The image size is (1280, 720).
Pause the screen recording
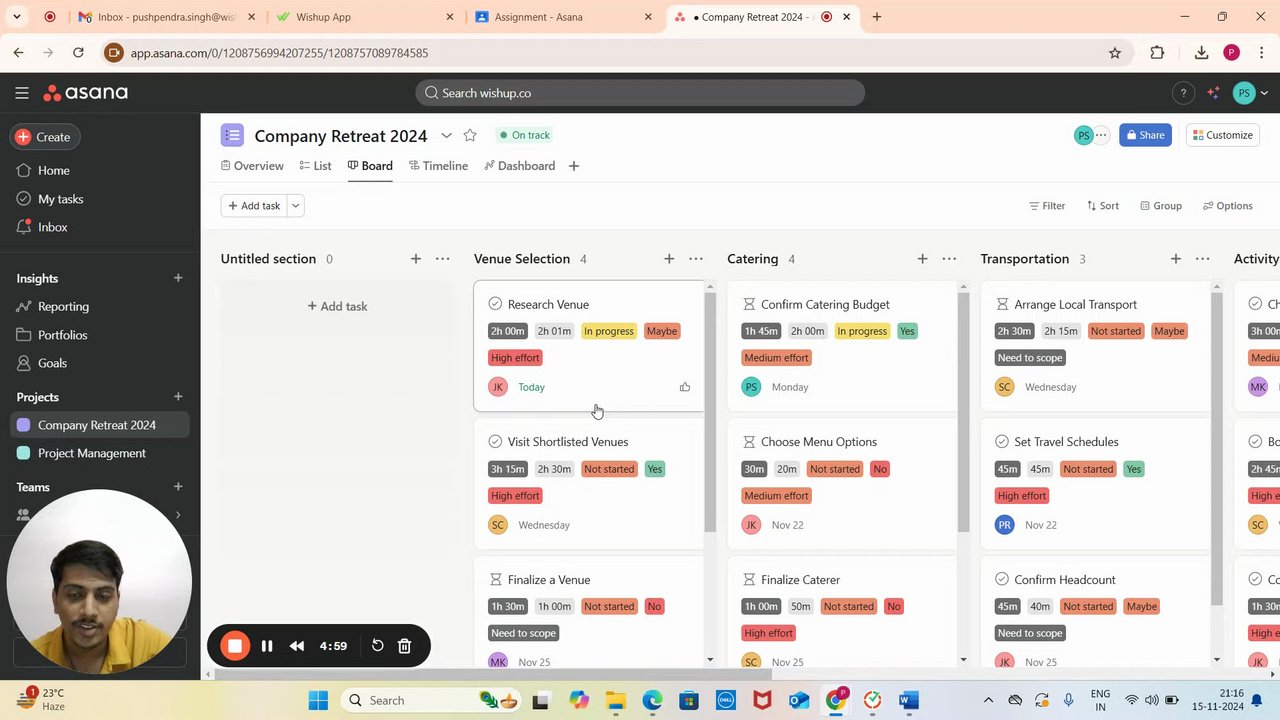tap(267, 646)
